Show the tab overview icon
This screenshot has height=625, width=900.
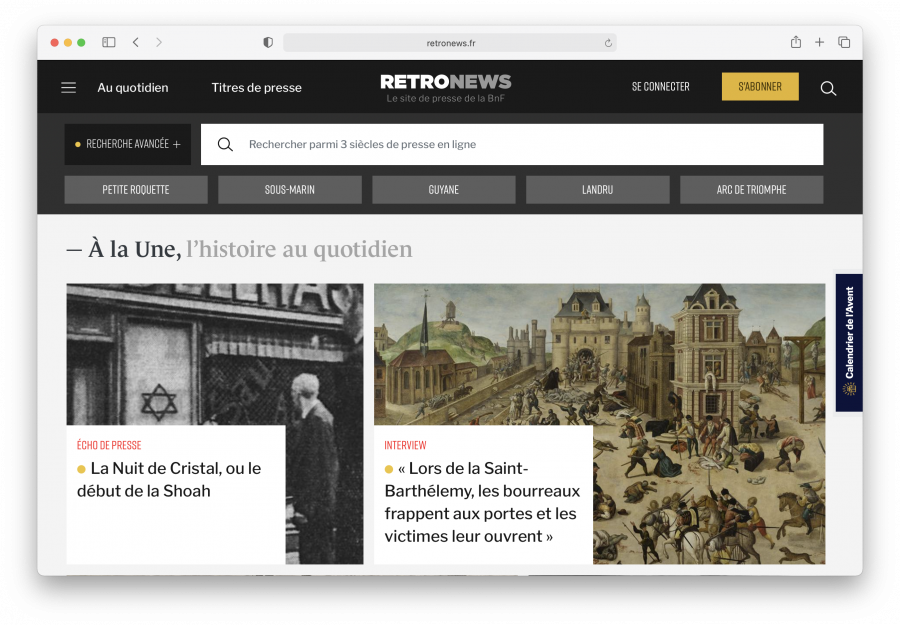(844, 42)
